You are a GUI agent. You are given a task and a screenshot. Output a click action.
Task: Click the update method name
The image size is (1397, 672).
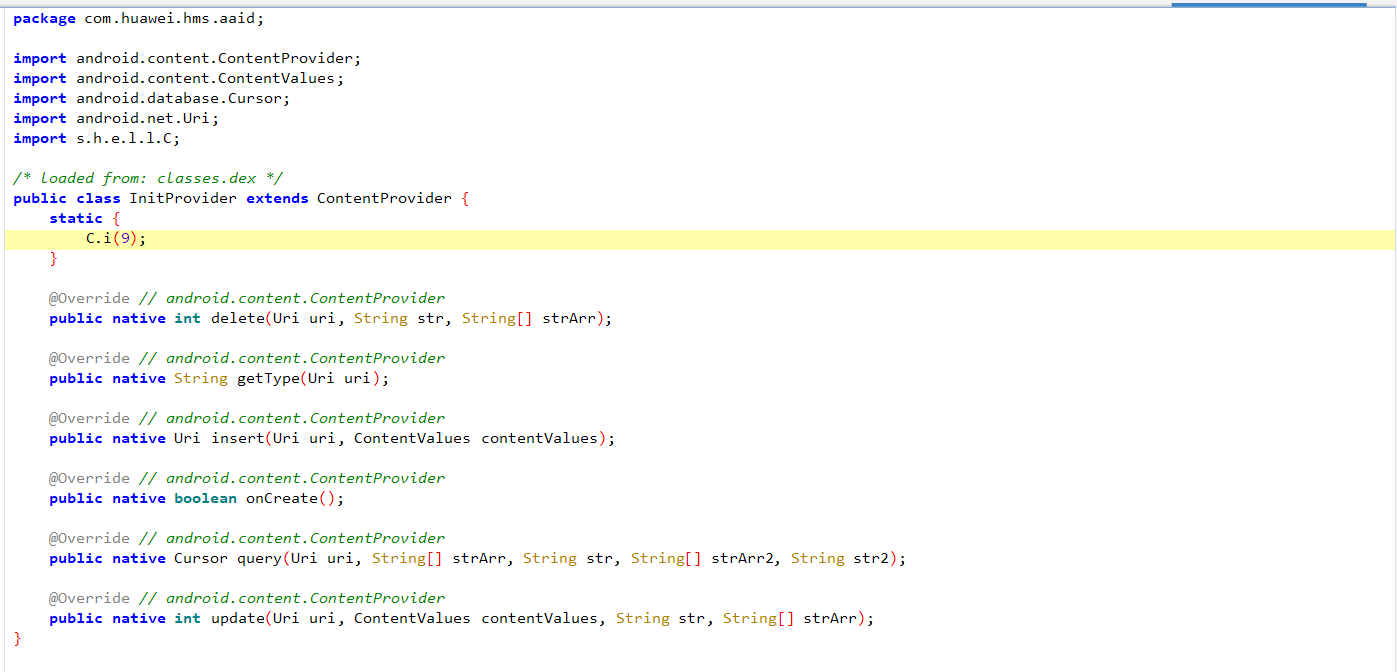coord(237,618)
